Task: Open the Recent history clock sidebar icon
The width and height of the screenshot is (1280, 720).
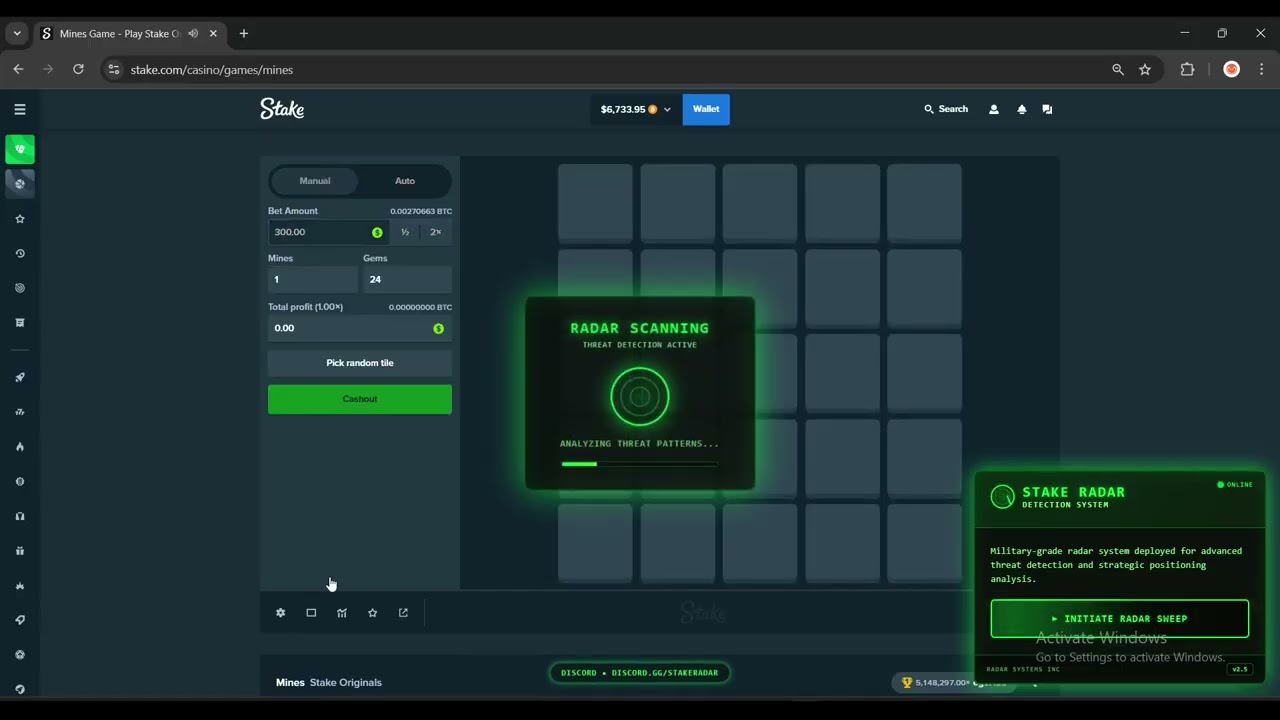Action: click(x=20, y=254)
